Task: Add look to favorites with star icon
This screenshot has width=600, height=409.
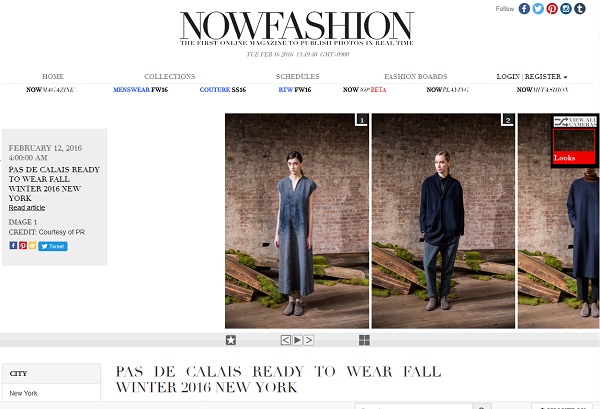Action: pyautogui.click(x=231, y=340)
